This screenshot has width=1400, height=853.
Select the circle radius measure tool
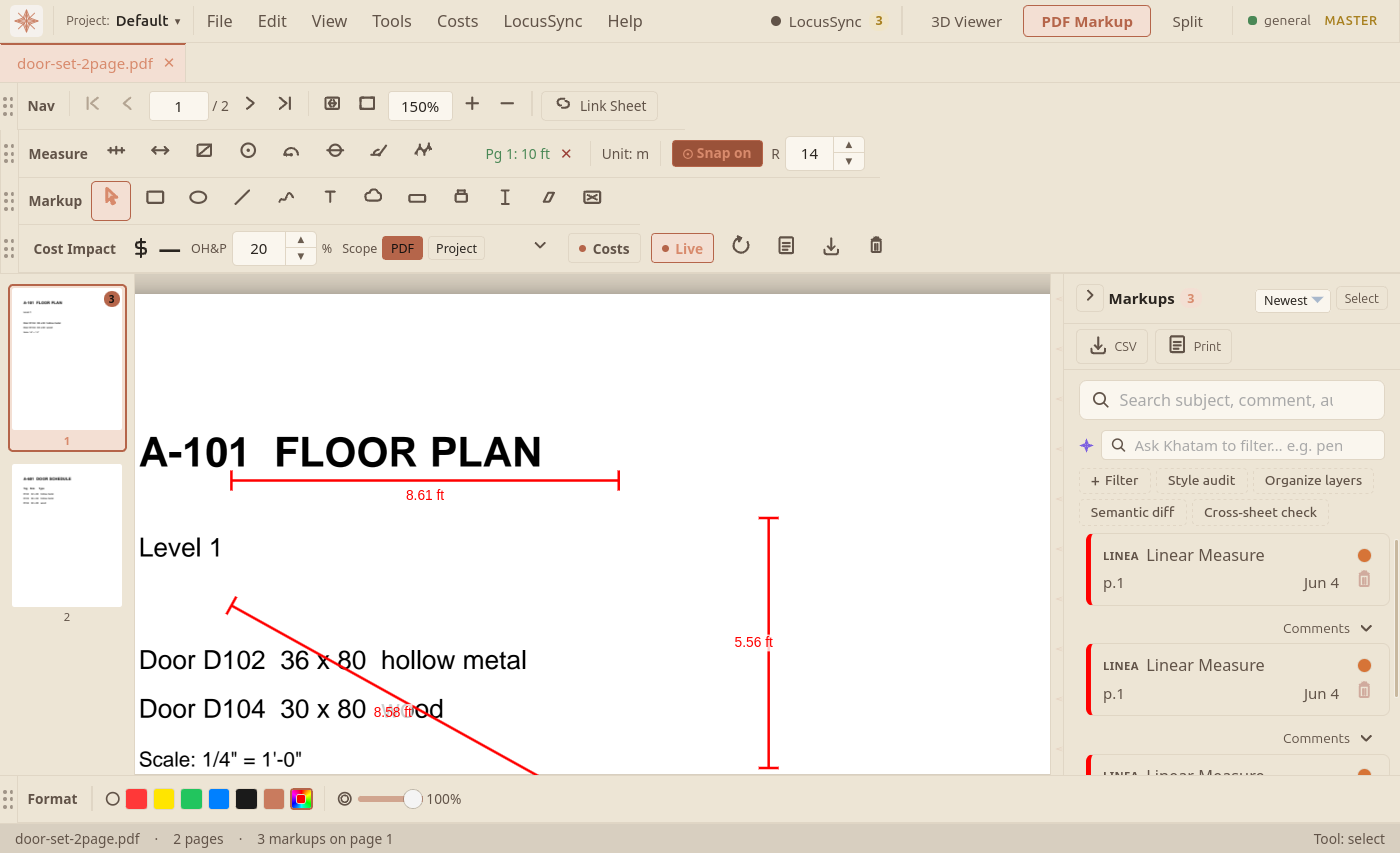point(248,151)
